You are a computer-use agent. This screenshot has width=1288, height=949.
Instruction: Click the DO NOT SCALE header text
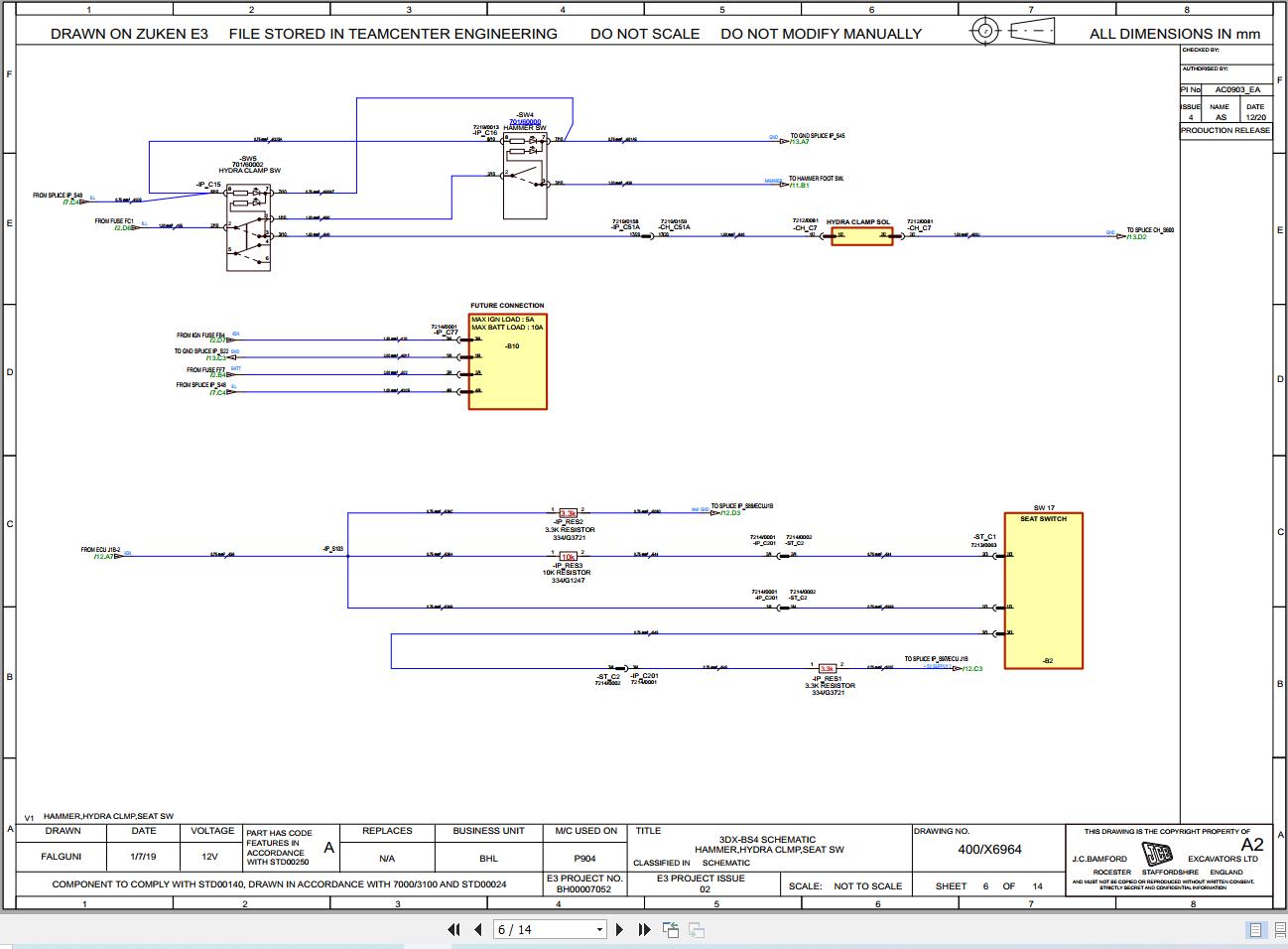645,34
